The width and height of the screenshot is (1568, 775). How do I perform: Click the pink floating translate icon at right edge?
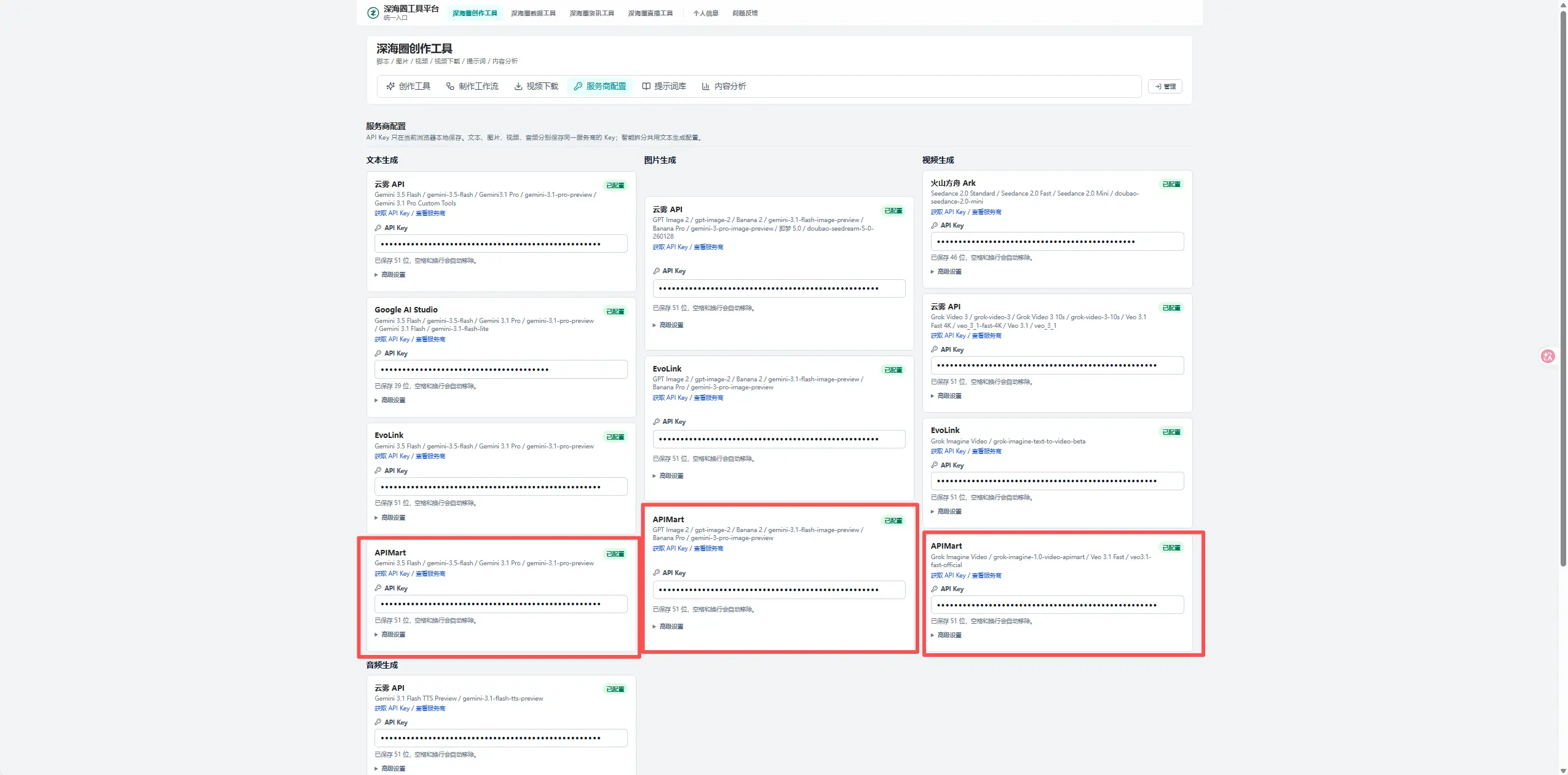coord(1548,356)
